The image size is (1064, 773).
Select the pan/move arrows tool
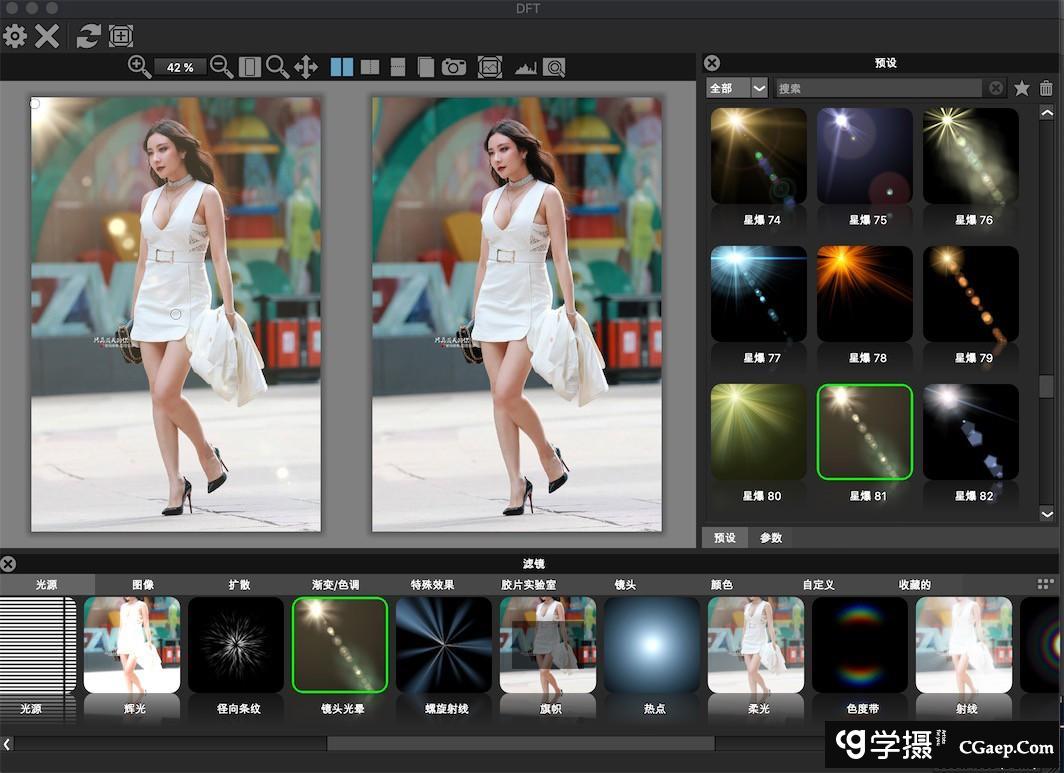click(306, 67)
